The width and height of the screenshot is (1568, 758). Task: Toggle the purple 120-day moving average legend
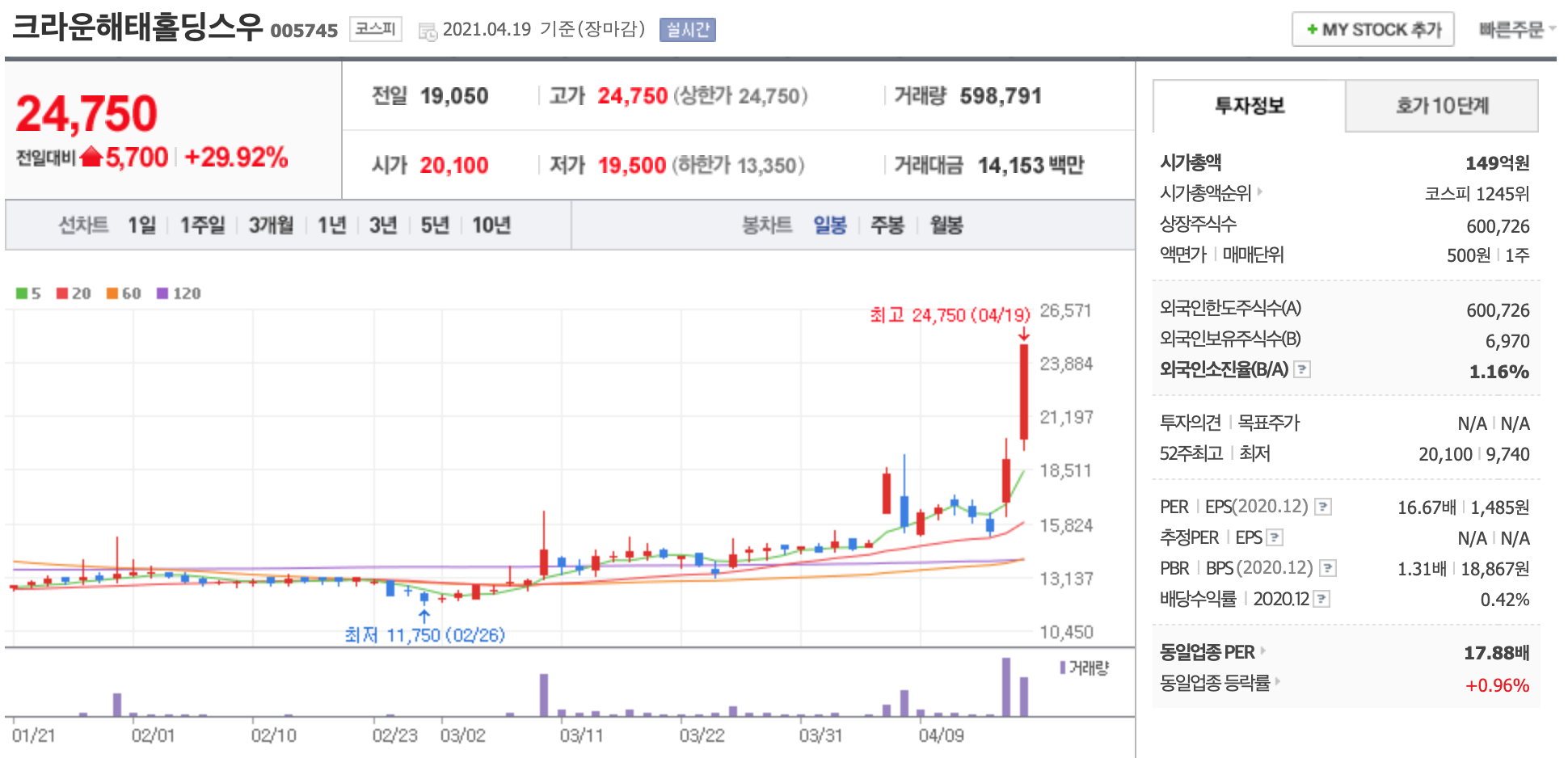(179, 293)
